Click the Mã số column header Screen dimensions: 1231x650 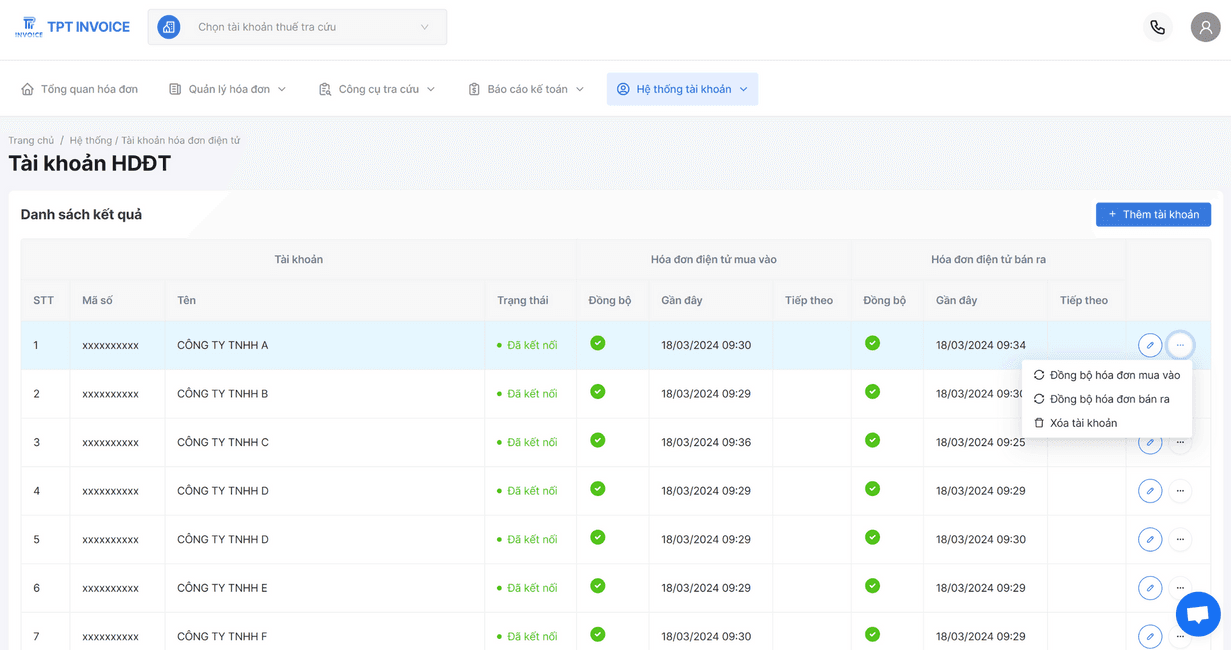click(97, 300)
